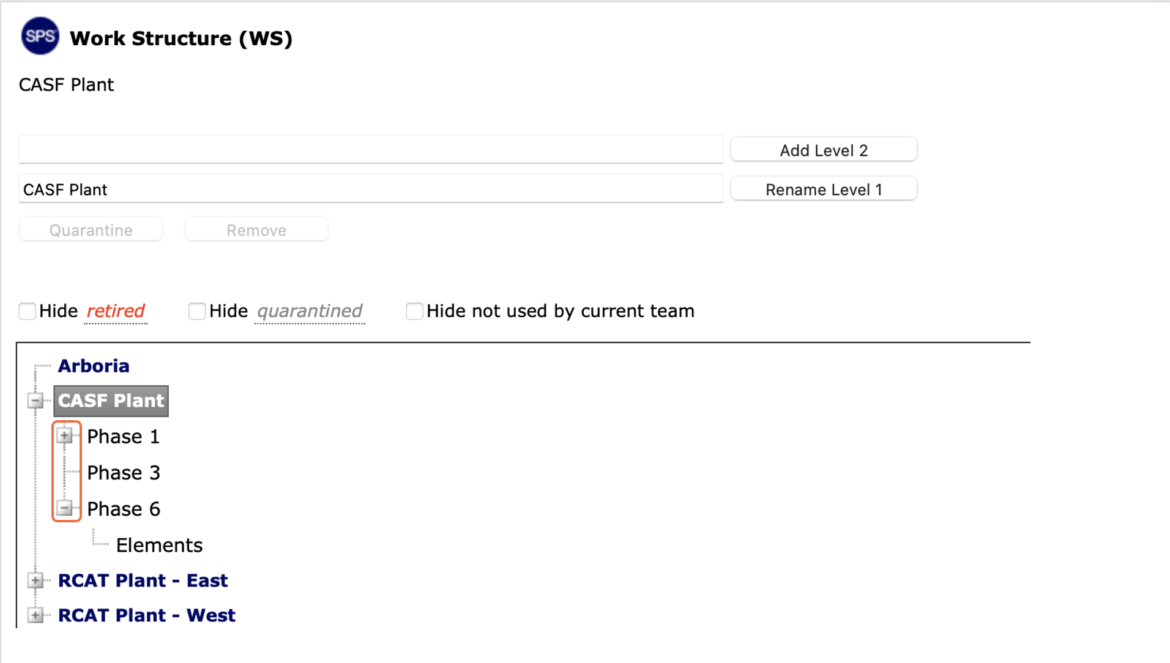The image size is (1170, 663).
Task: Check Hide not used by current team
Action: tap(414, 311)
